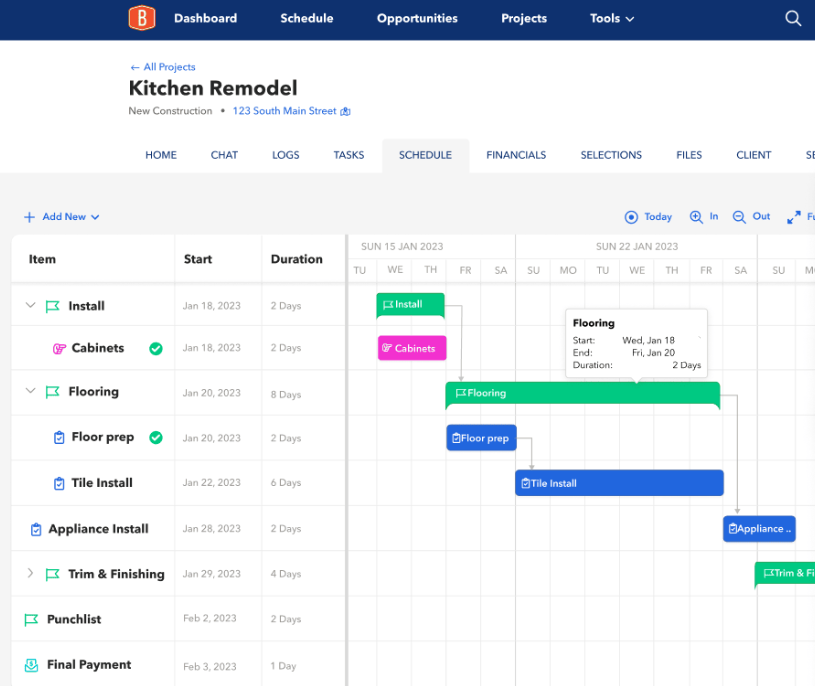Click the Appliance Install clipboard icon

(36, 529)
